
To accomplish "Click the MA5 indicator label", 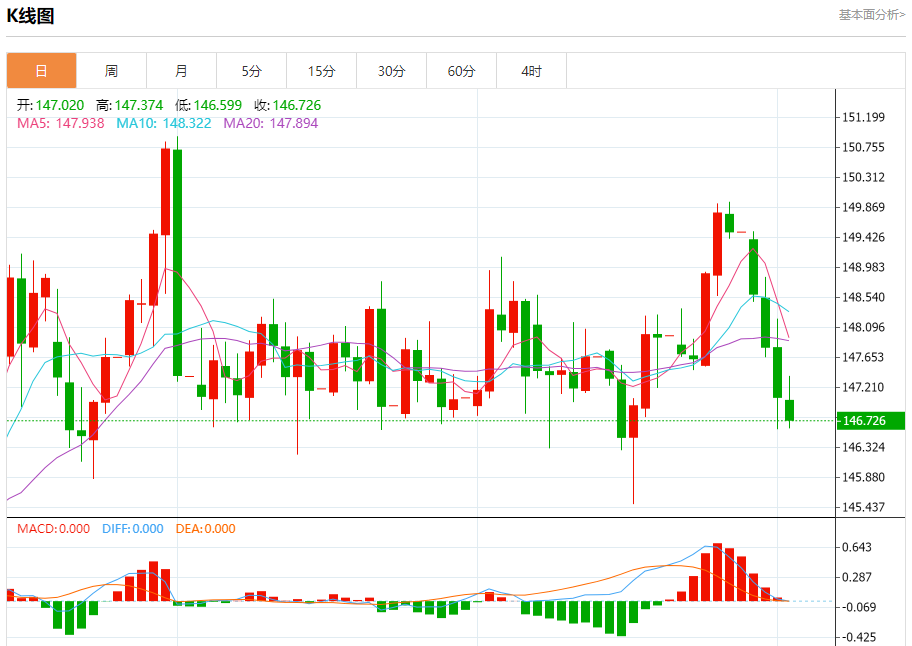I will click(60, 123).
